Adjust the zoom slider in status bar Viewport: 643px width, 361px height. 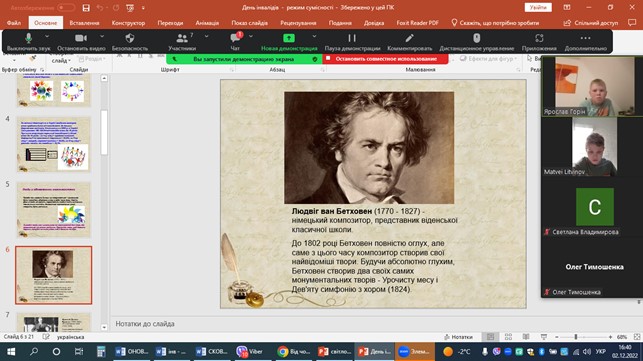pyautogui.click(x=576, y=337)
